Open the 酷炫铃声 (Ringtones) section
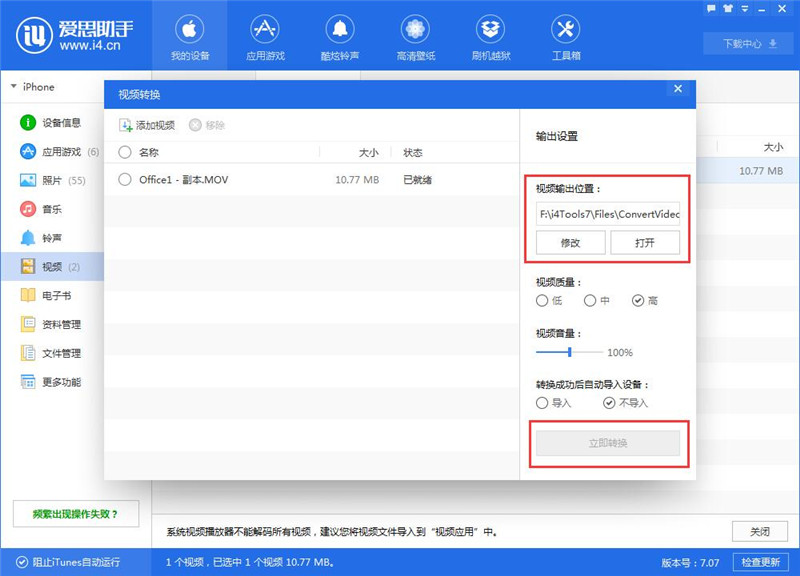The width and height of the screenshot is (800, 576). click(340, 37)
